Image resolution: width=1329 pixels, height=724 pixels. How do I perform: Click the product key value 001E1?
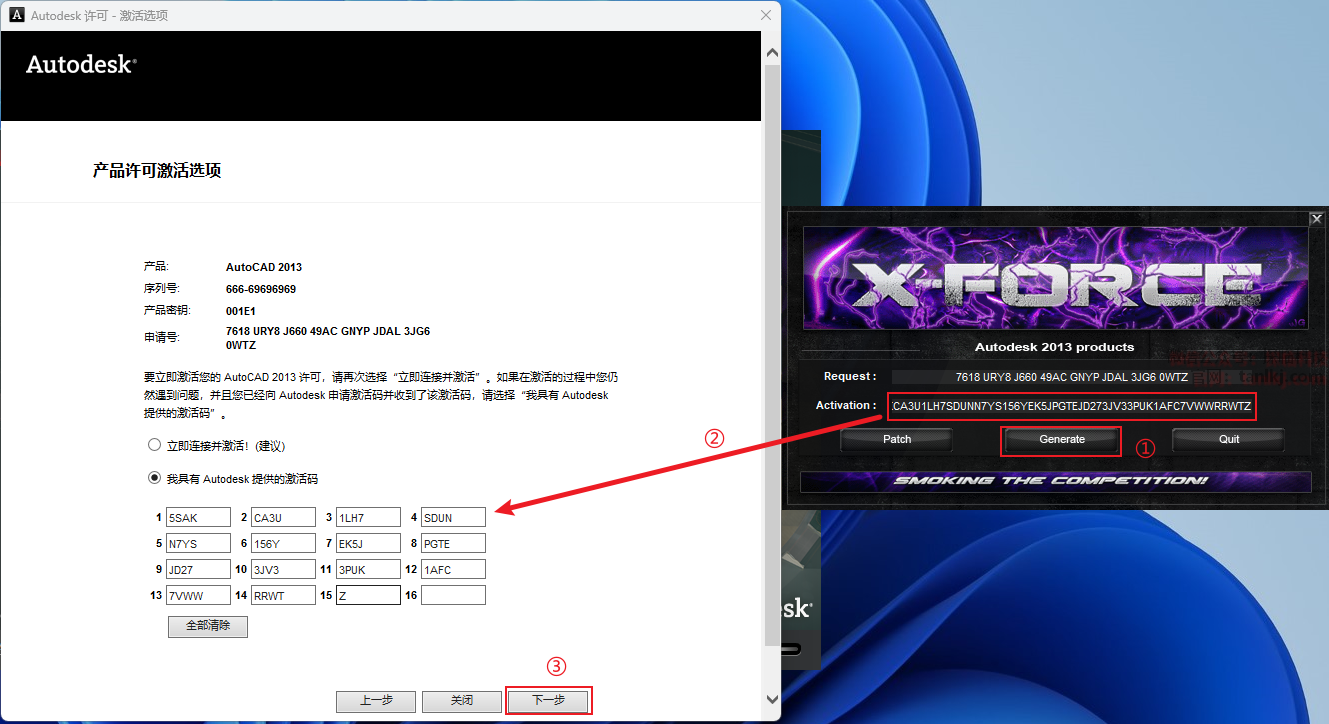[x=241, y=311]
